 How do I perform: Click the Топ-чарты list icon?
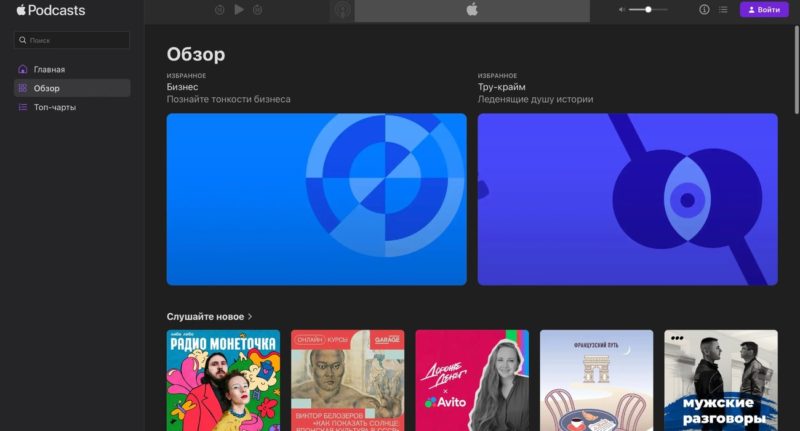[x=22, y=107]
